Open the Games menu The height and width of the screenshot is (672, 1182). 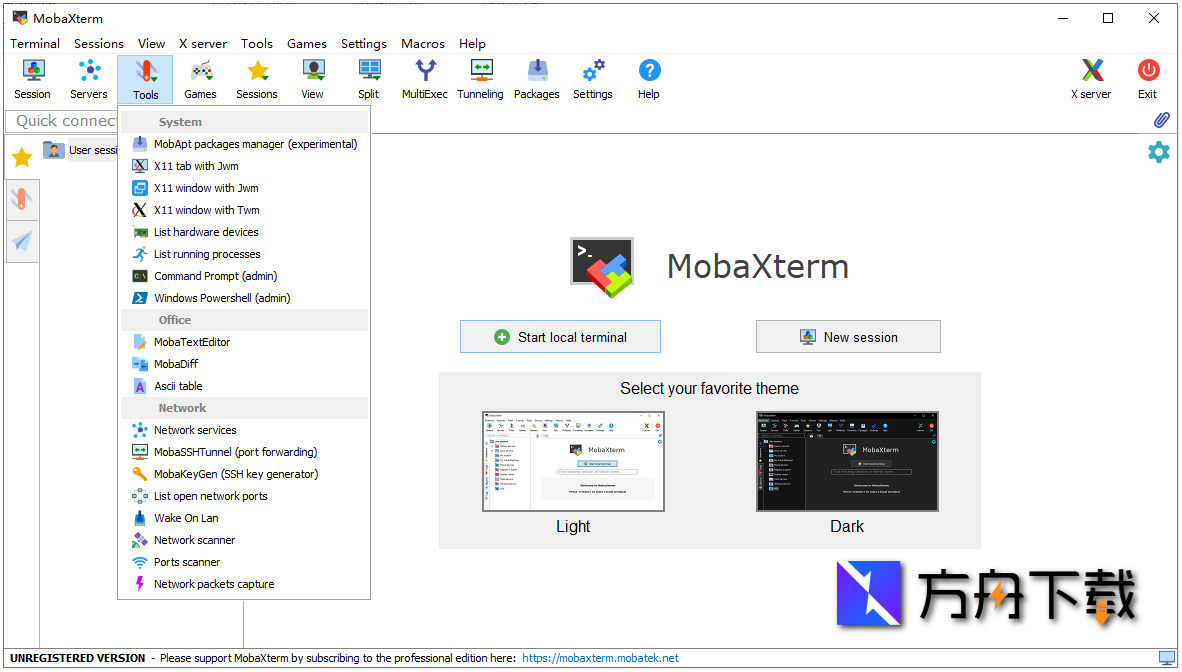[x=306, y=43]
